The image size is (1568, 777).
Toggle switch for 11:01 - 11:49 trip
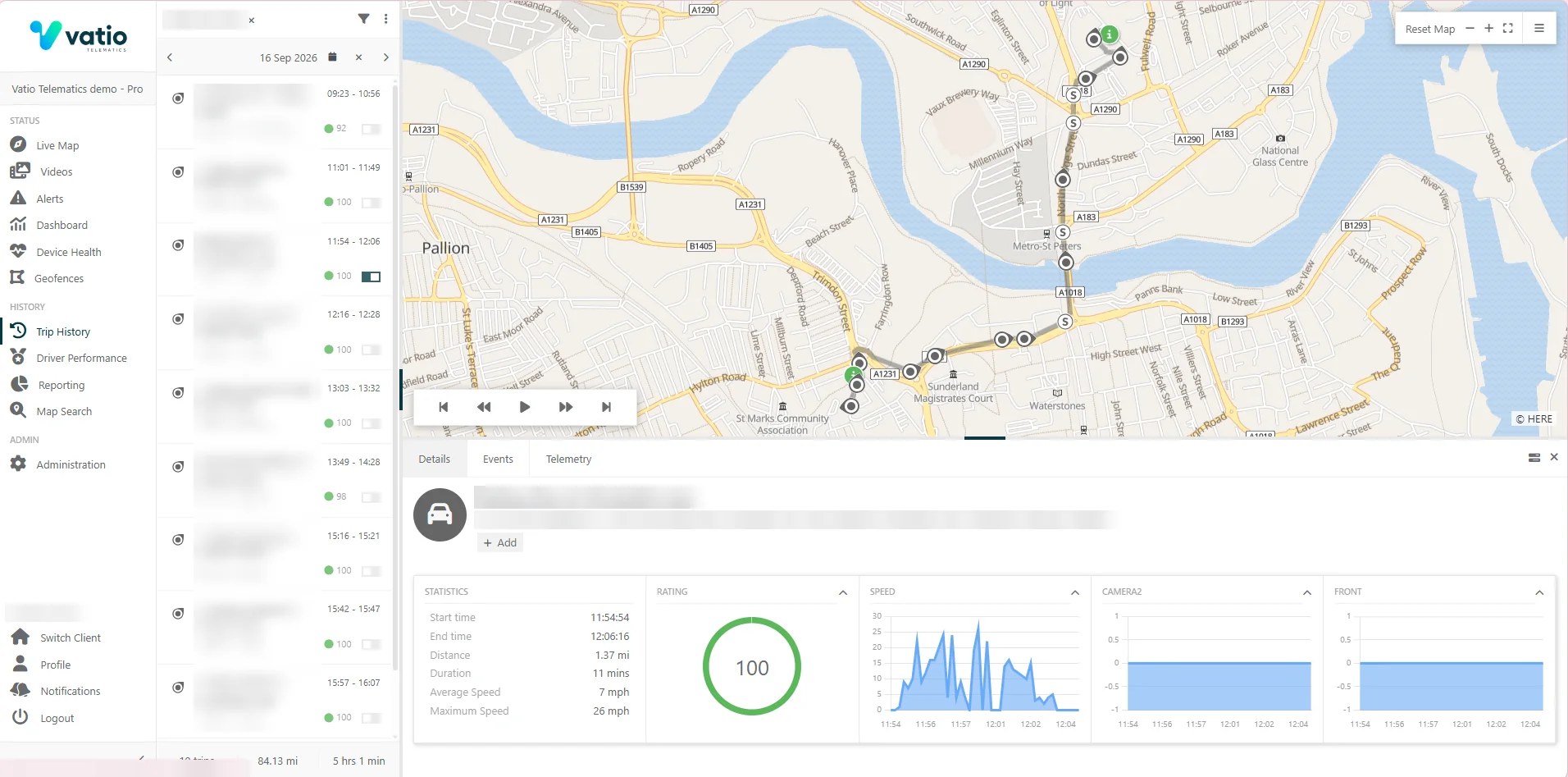click(x=371, y=203)
